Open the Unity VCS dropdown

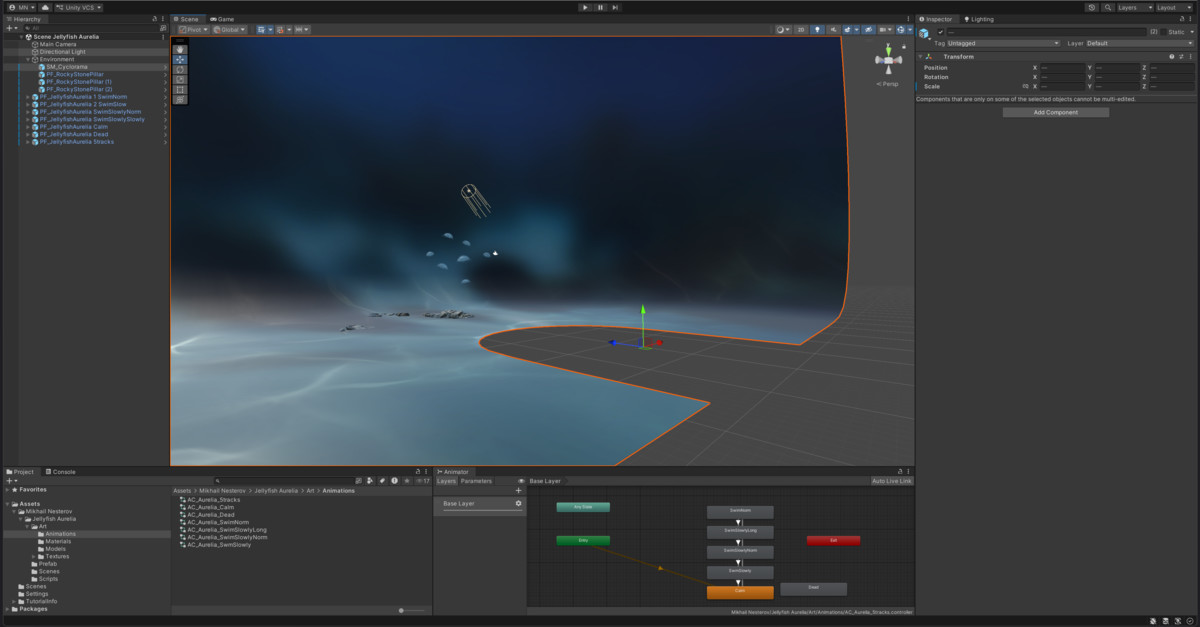pos(78,7)
